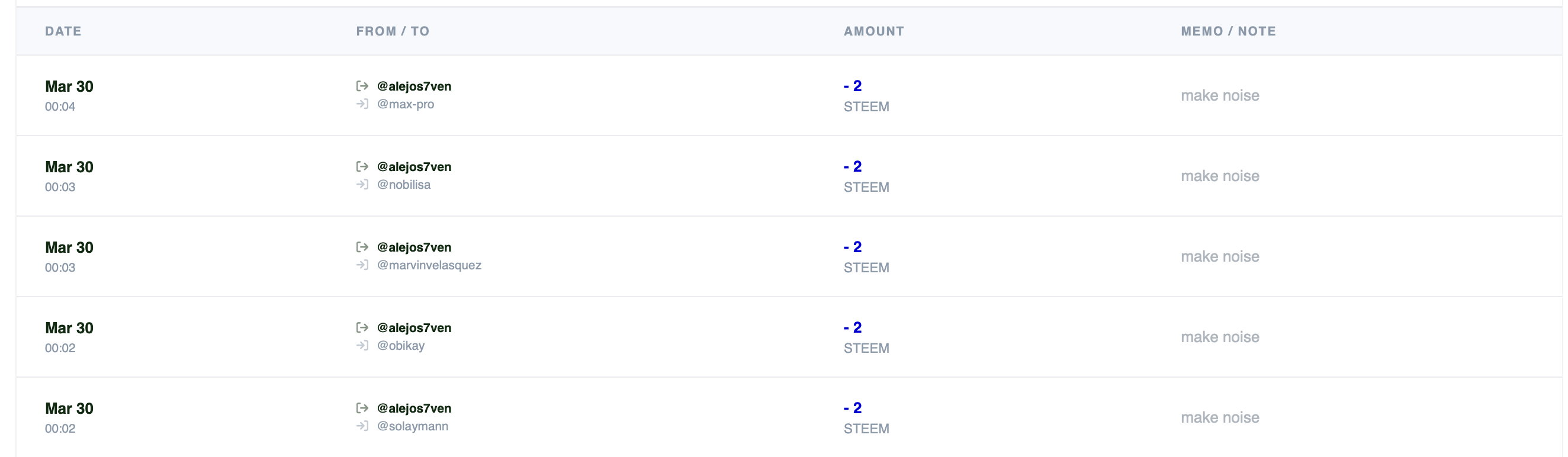Open the @max-pro recipient profile

[x=406, y=104]
